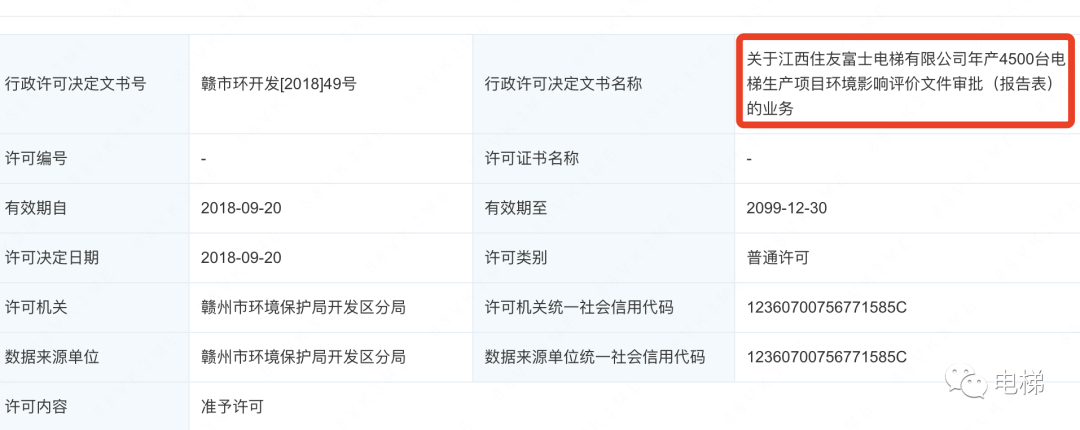Click the 有效期至 label
This screenshot has height=430, width=1080.
(x=516, y=208)
